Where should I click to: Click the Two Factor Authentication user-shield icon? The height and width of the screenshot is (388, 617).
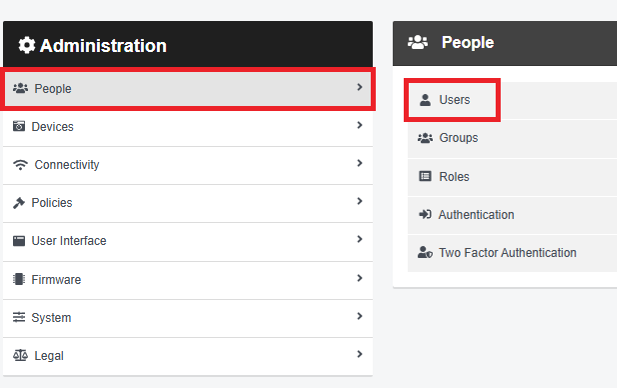coord(425,252)
